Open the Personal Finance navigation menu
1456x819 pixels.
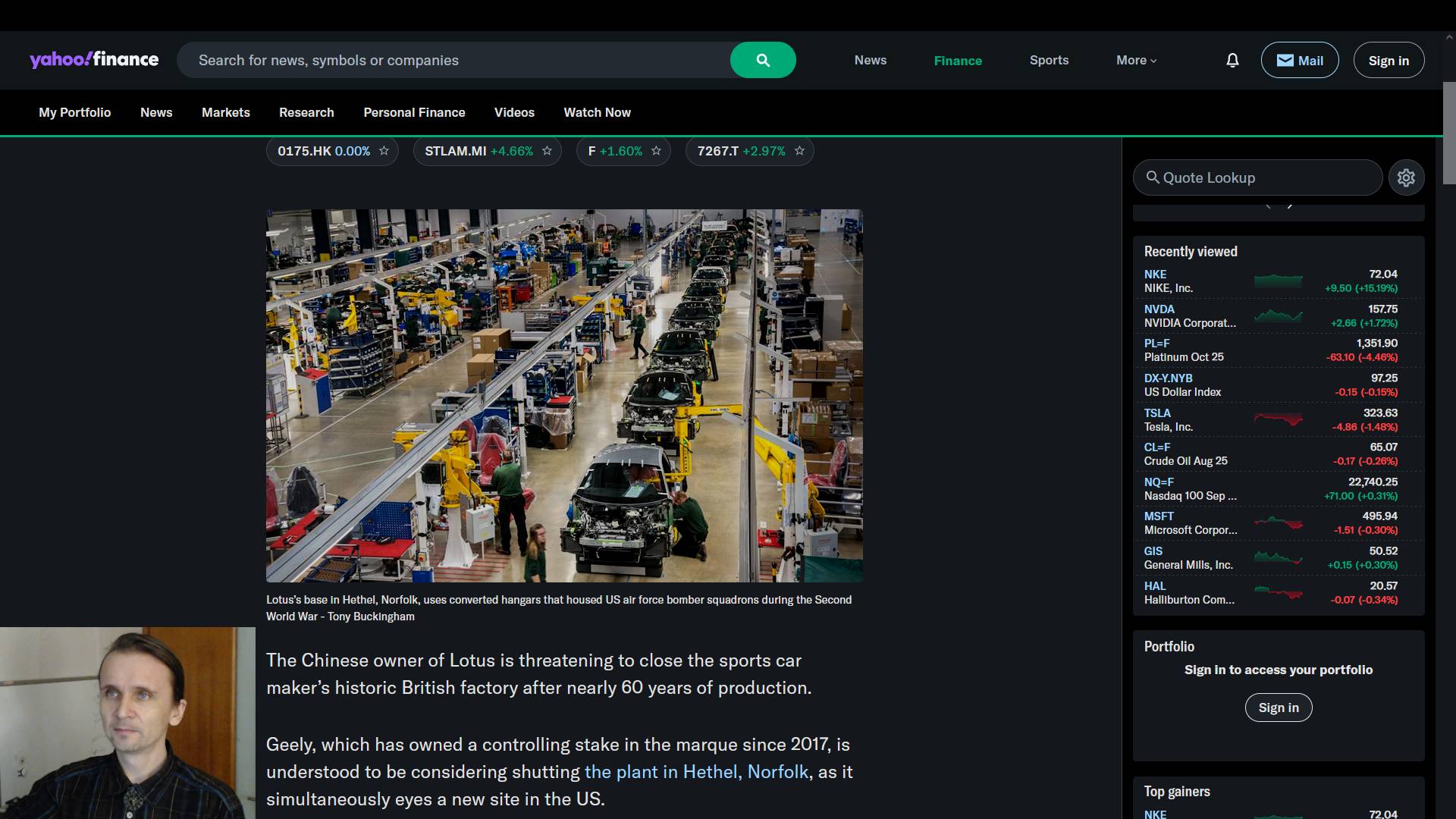point(414,112)
